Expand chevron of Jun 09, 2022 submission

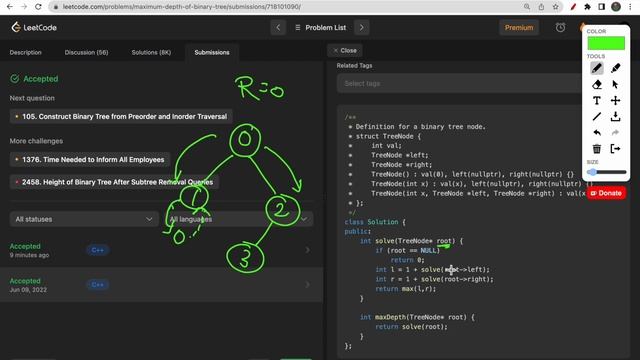[x=308, y=284]
